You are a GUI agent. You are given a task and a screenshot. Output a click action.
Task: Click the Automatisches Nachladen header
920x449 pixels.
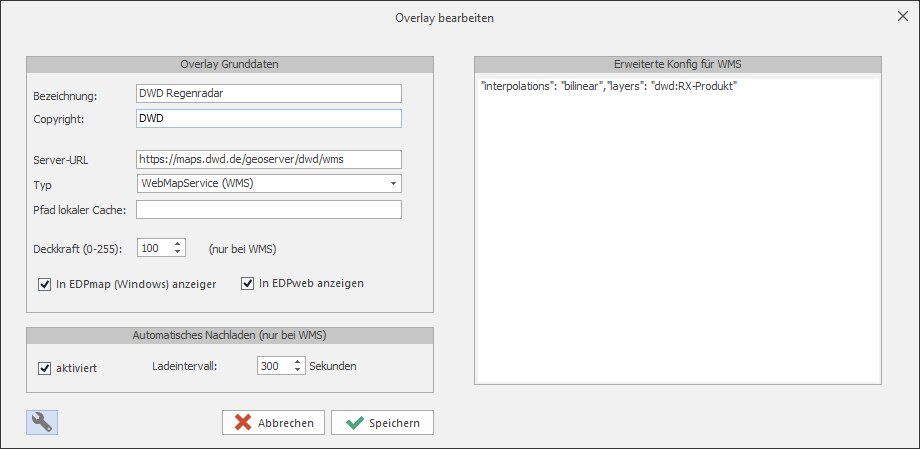[230, 336]
